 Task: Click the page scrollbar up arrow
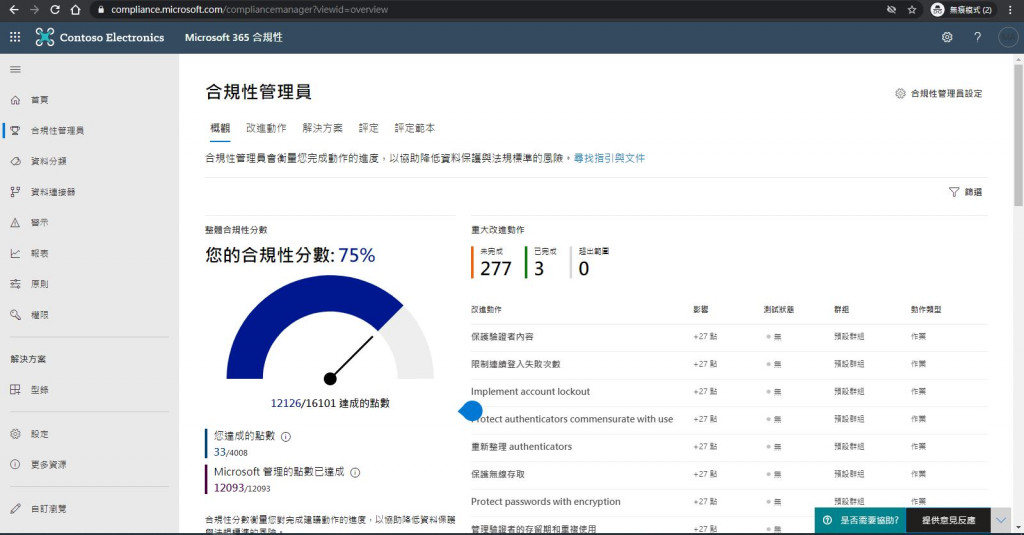tap(1018, 59)
